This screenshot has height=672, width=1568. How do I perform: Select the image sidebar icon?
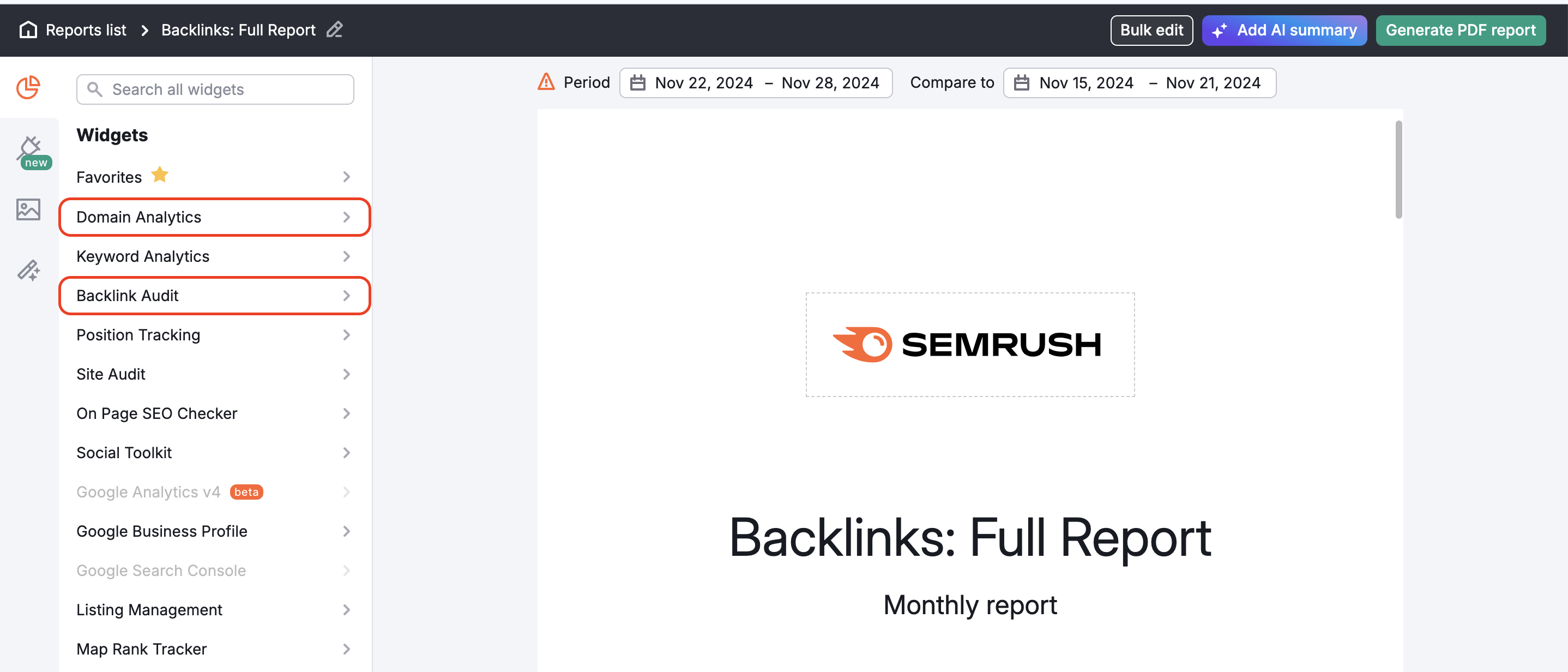(x=28, y=209)
